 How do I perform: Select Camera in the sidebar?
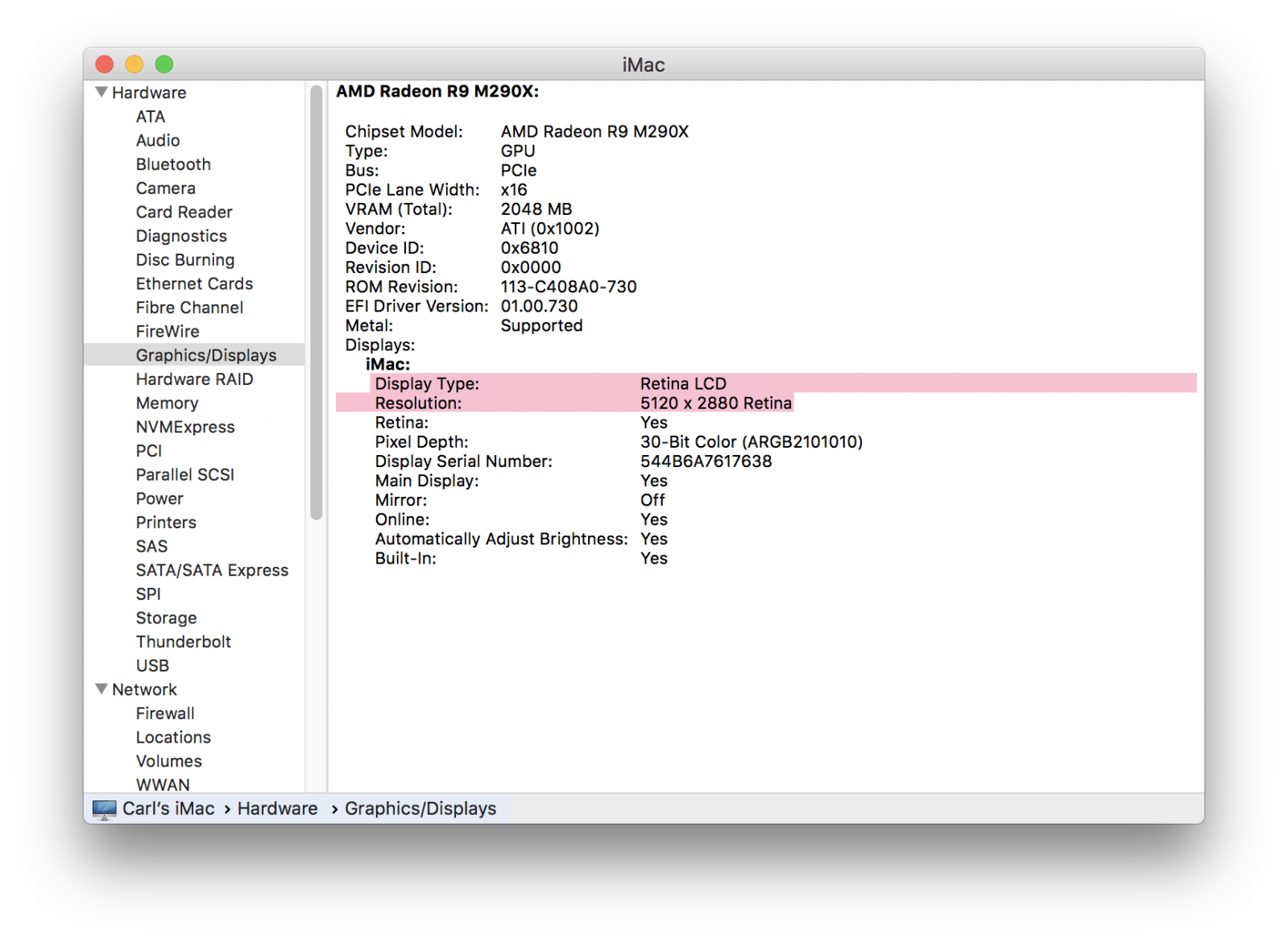(x=165, y=188)
